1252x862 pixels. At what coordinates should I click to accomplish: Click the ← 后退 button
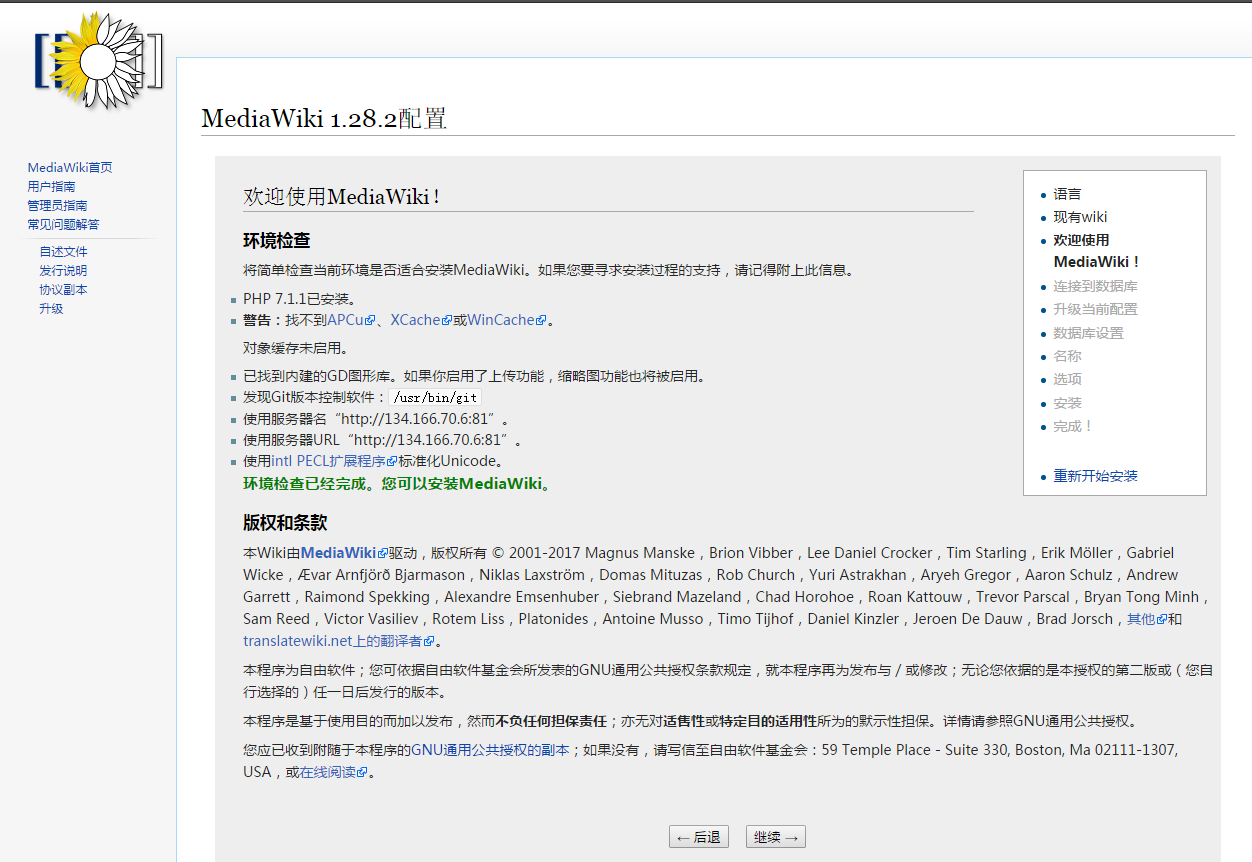(x=699, y=837)
